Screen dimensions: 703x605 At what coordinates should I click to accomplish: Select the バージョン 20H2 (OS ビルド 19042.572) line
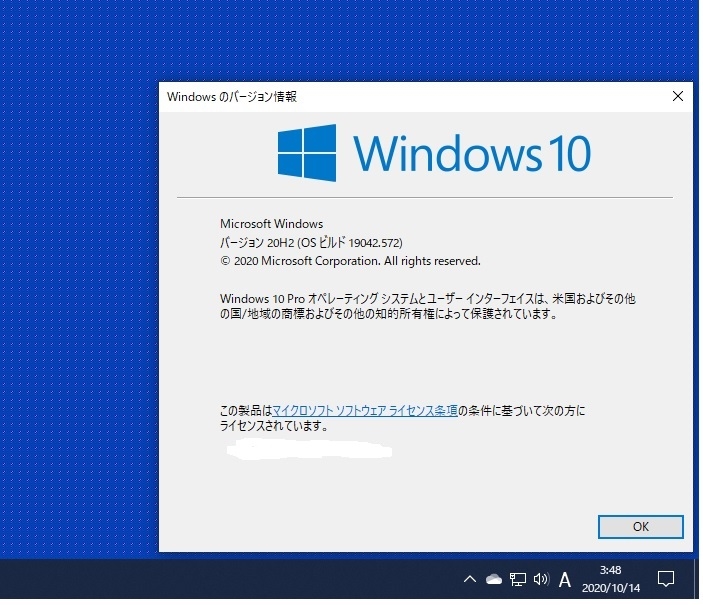(x=311, y=243)
